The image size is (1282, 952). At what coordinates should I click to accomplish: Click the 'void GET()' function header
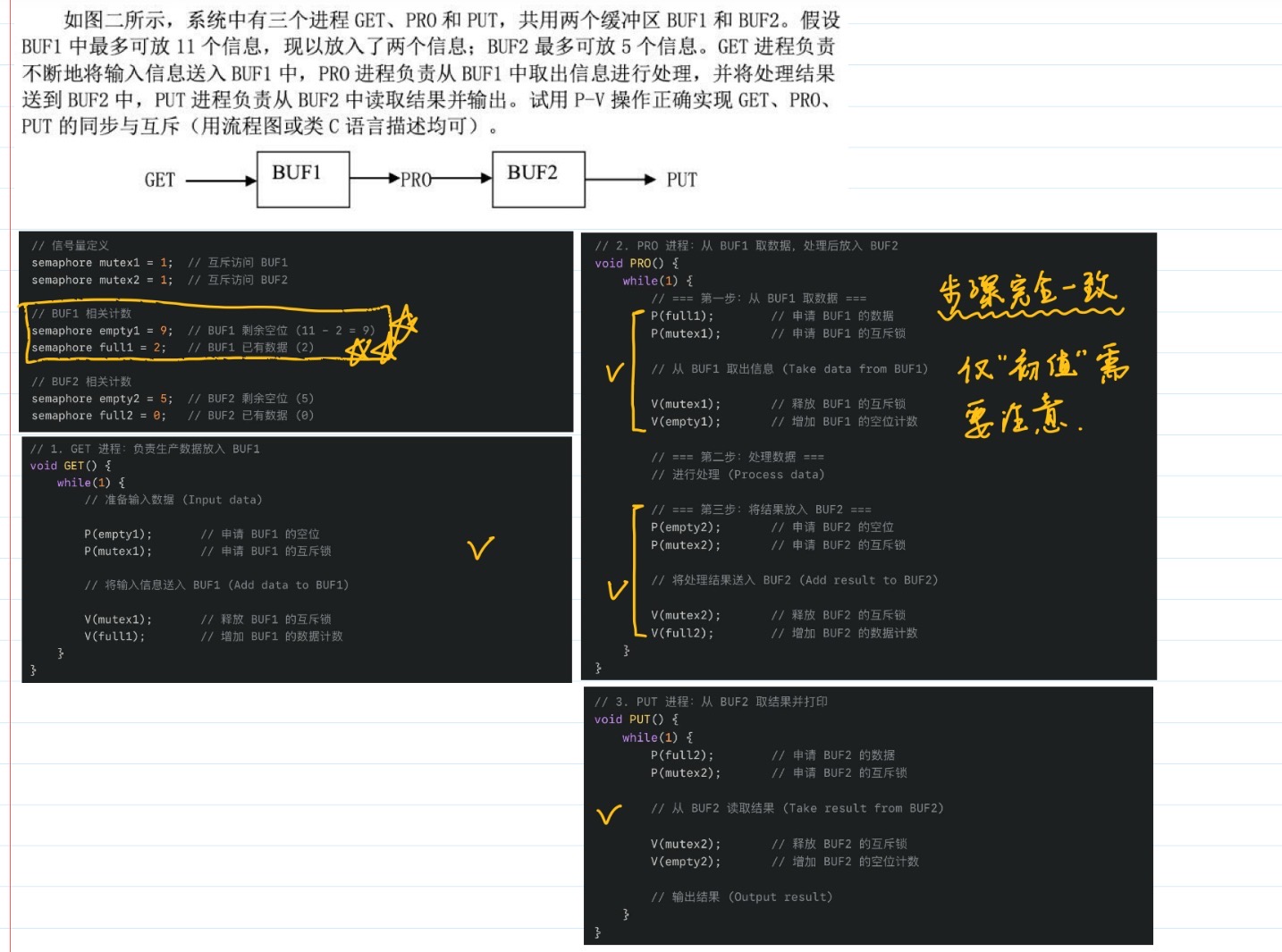pyautogui.click(x=70, y=466)
